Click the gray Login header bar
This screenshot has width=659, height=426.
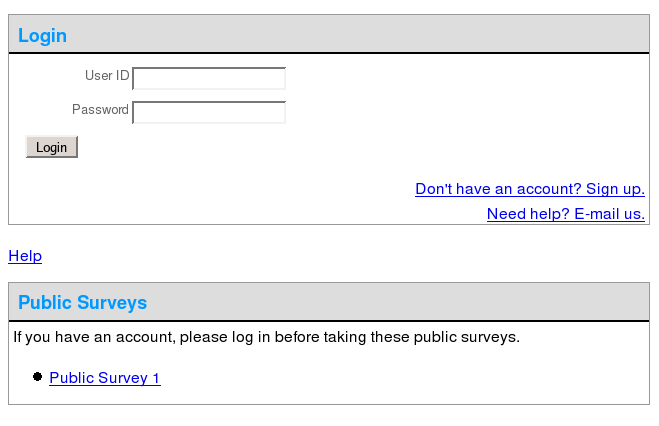[329, 34]
